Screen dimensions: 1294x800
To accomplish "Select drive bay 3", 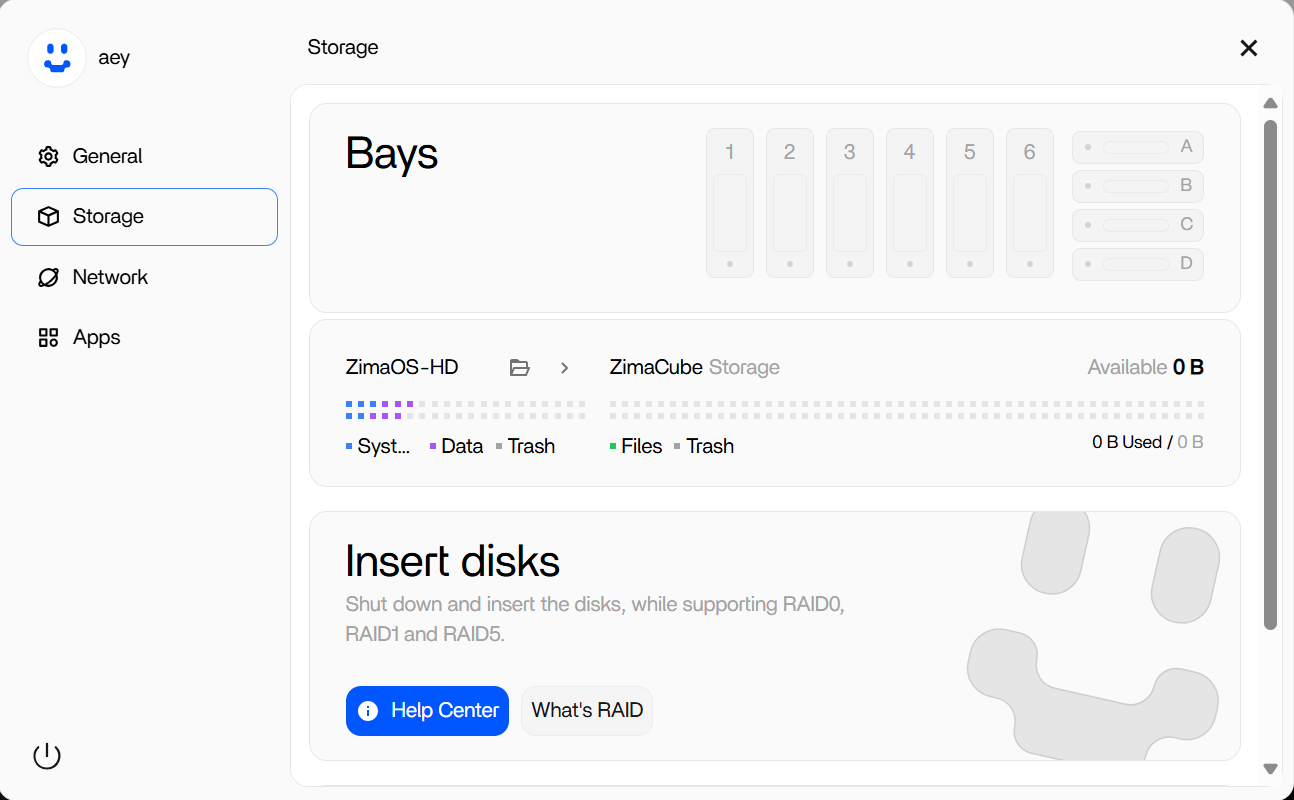I will pyautogui.click(x=850, y=203).
